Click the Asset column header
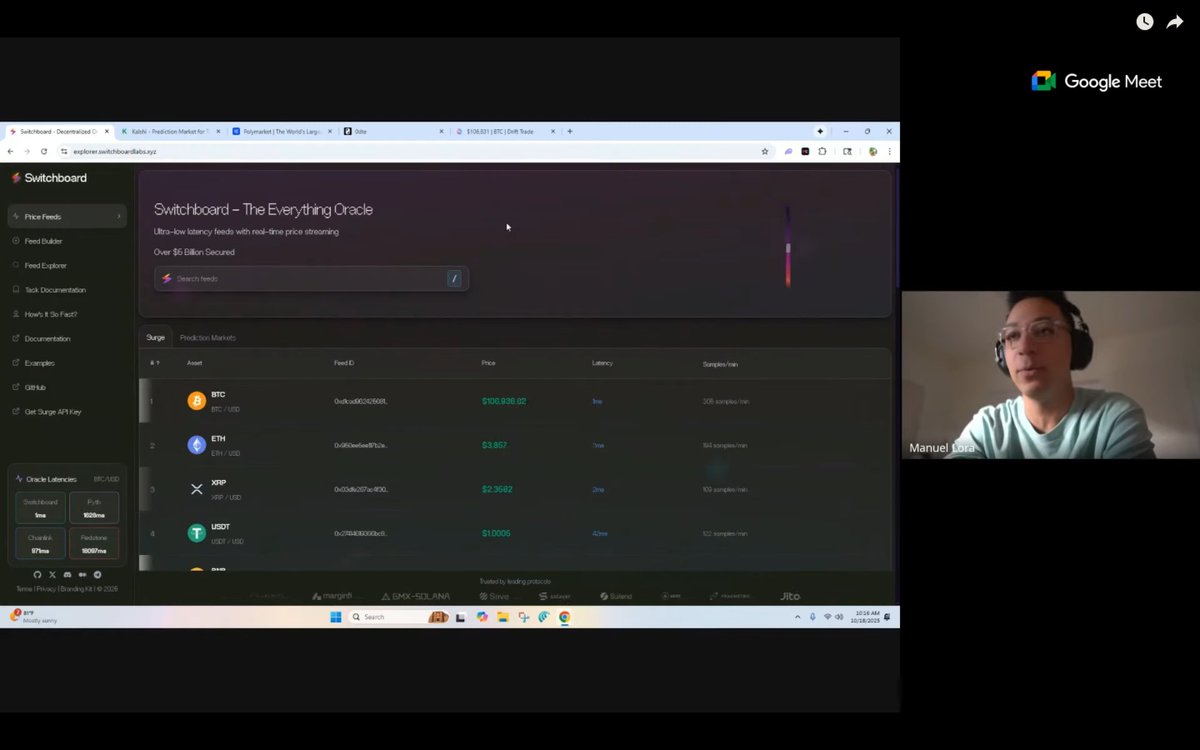This screenshot has height=750, width=1200. 194,363
